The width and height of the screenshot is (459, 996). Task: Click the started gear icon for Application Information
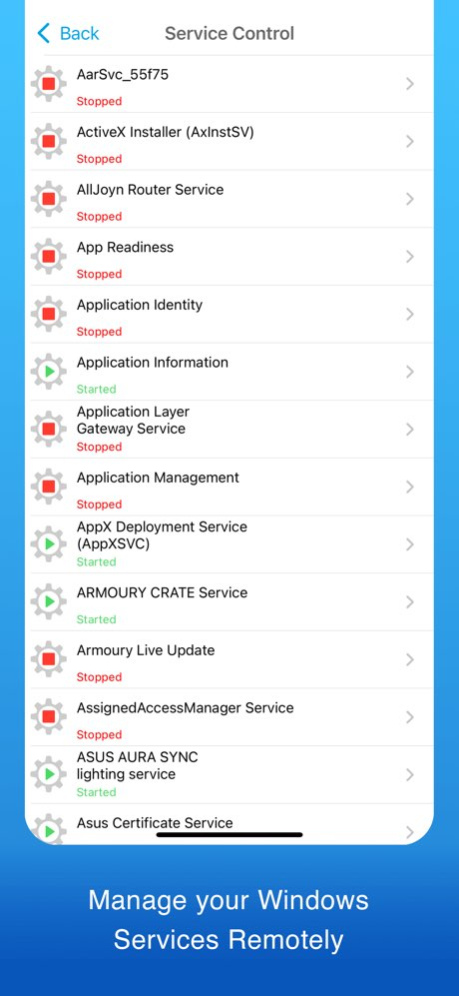[x=49, y=372]
